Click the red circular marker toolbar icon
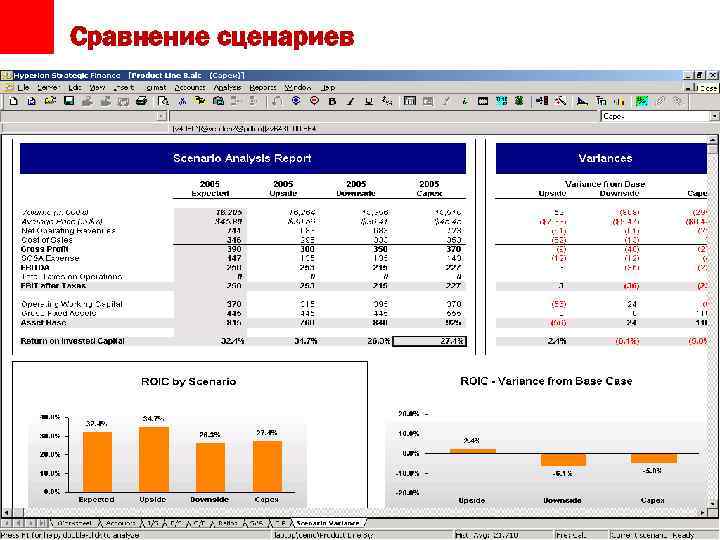 coord(315,101)
